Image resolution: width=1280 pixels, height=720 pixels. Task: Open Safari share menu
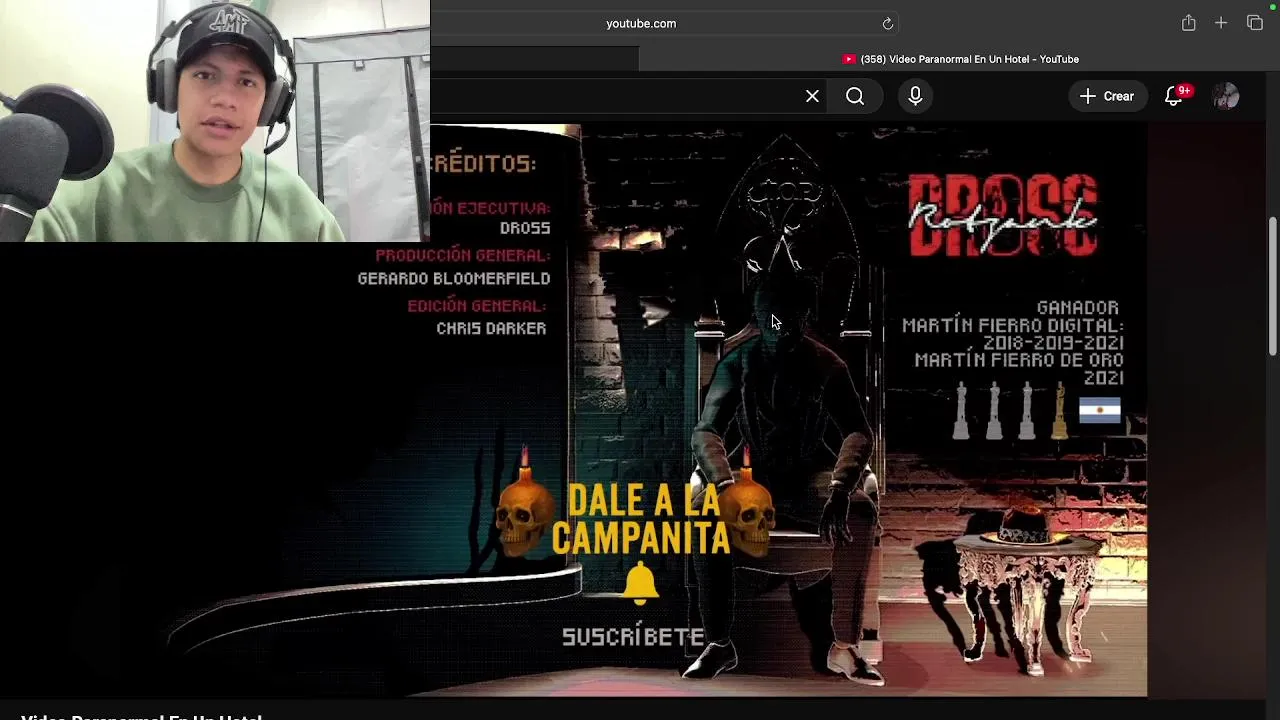[x=1188, y=23]
